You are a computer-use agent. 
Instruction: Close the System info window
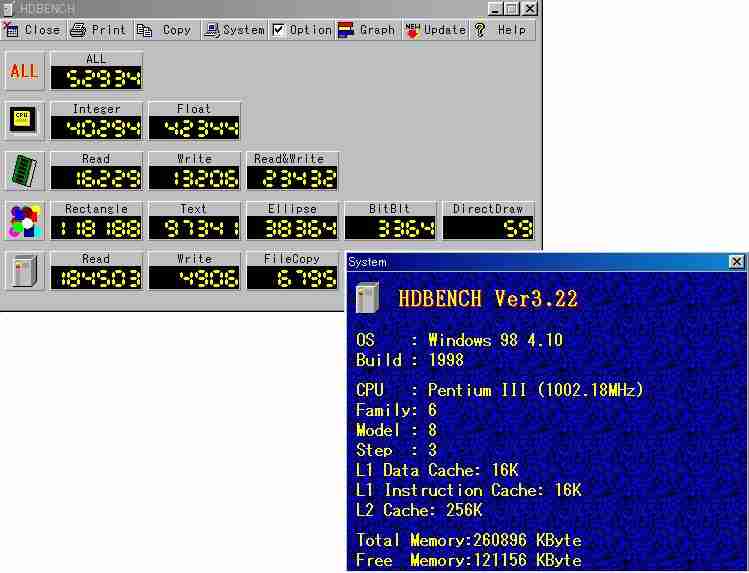(736, 262)
